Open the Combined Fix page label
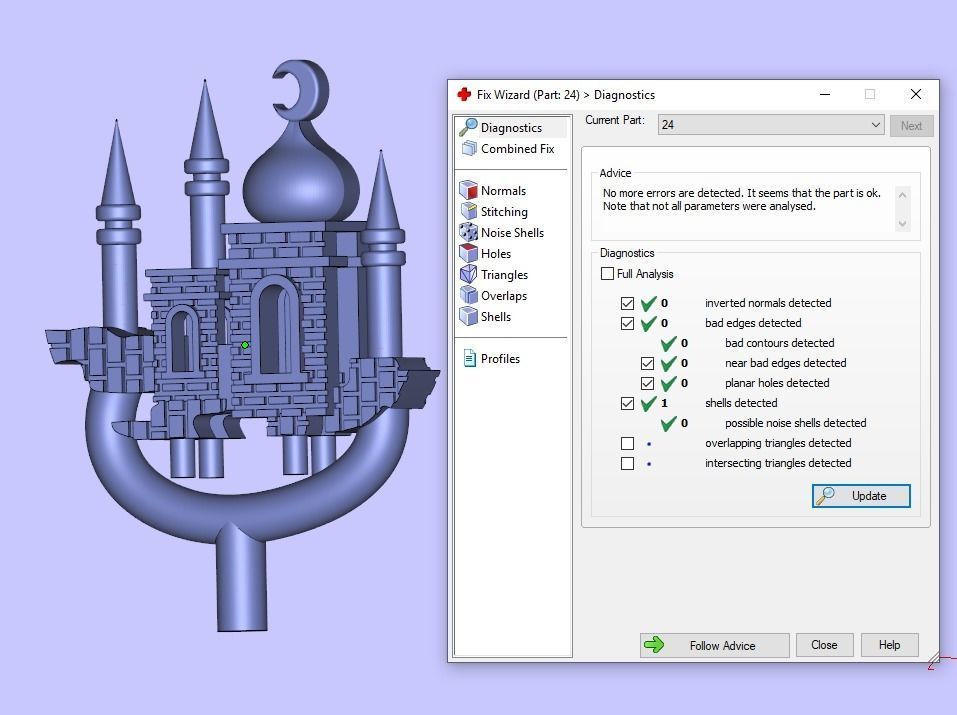The height and width of the screenshot is (715, 957). coord(518,148)
